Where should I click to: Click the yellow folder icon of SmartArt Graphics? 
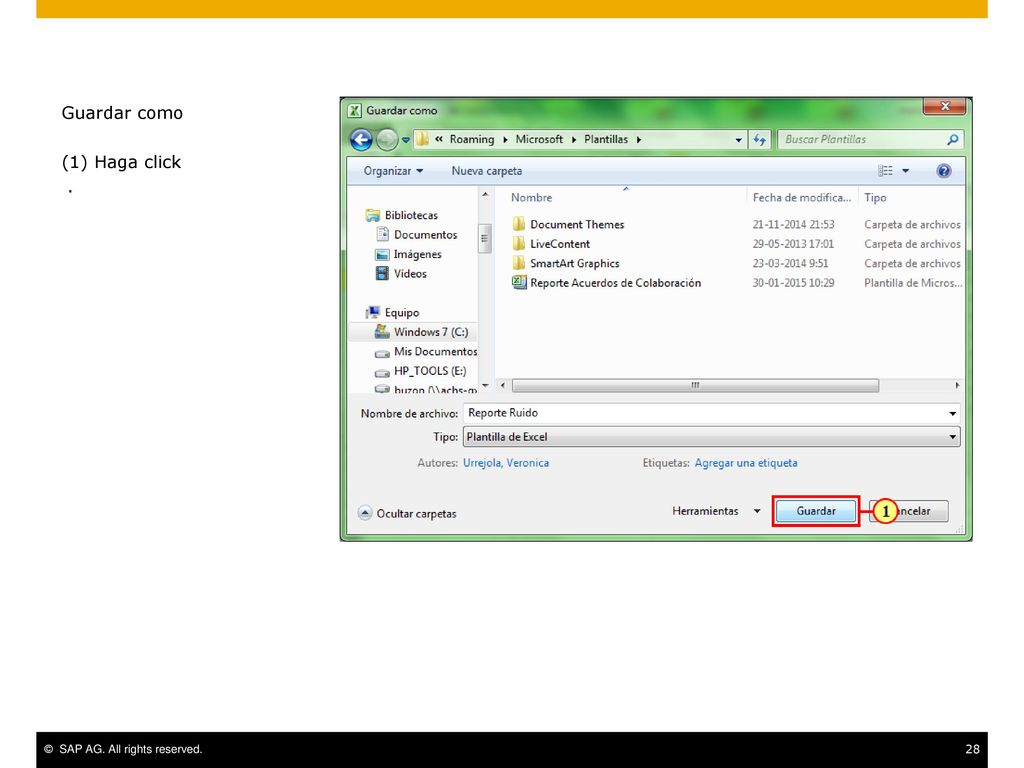[519, 263]
